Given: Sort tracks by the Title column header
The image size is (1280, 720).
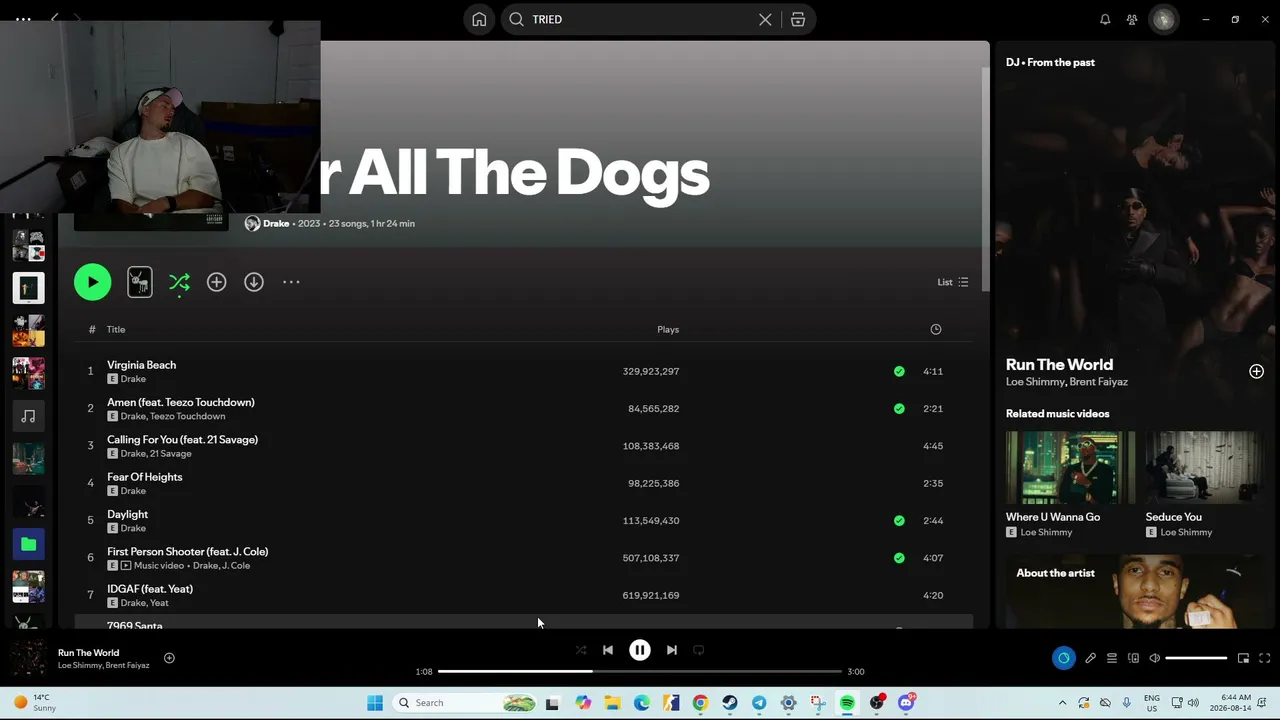Looking at the screenshot, I should (x=116, y=329).
